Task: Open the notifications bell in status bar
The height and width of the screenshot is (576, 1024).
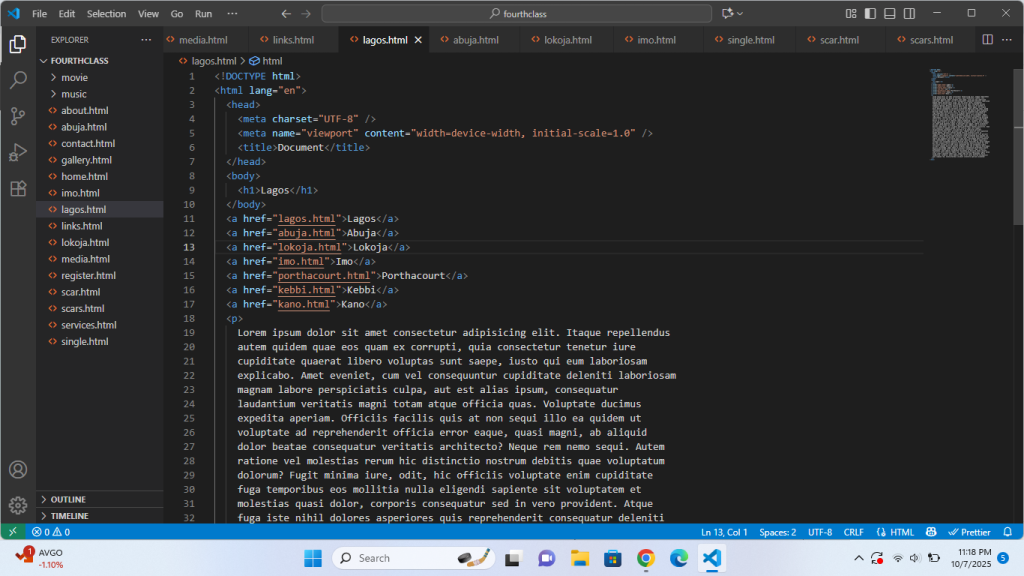Action: tap(1007, 532)
